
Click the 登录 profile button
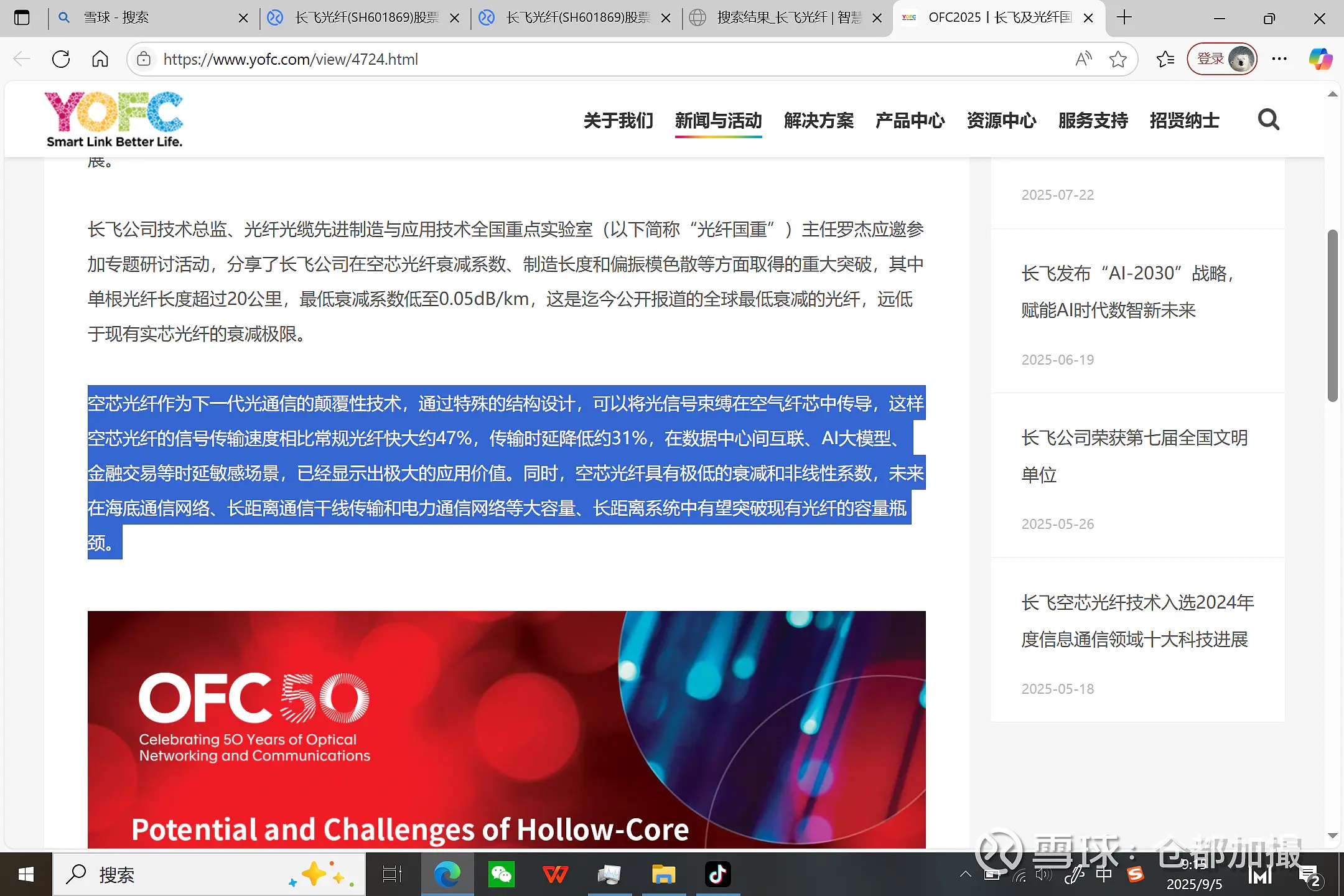tap(1222, 59)
